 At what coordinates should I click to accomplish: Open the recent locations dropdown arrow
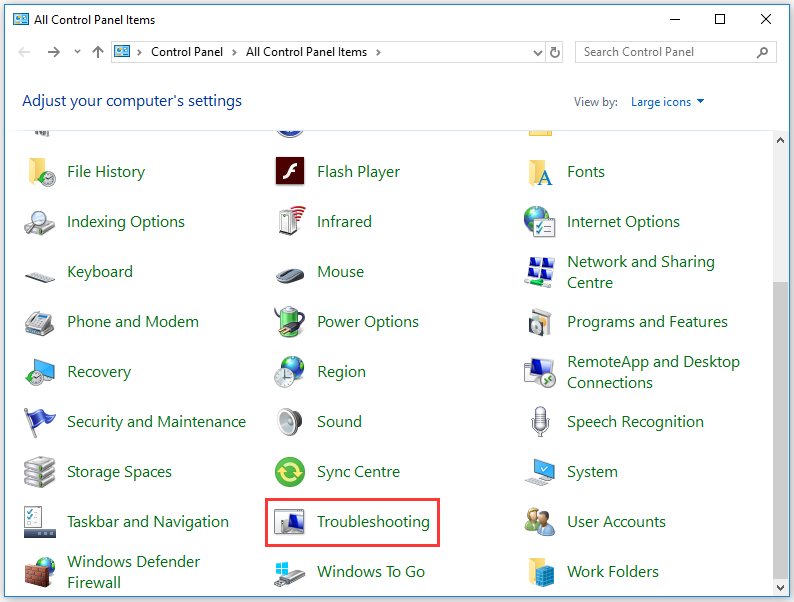77,52
